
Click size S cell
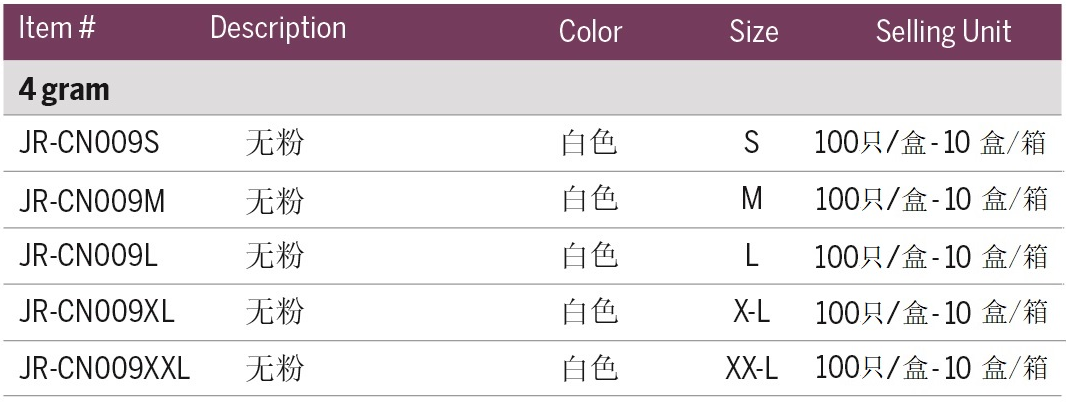(x=752, y=144)
